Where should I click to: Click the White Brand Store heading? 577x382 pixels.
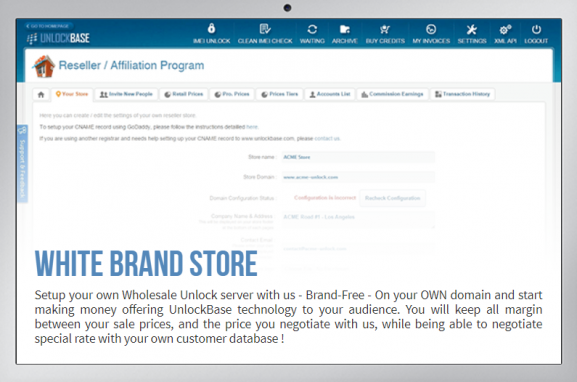146,263
